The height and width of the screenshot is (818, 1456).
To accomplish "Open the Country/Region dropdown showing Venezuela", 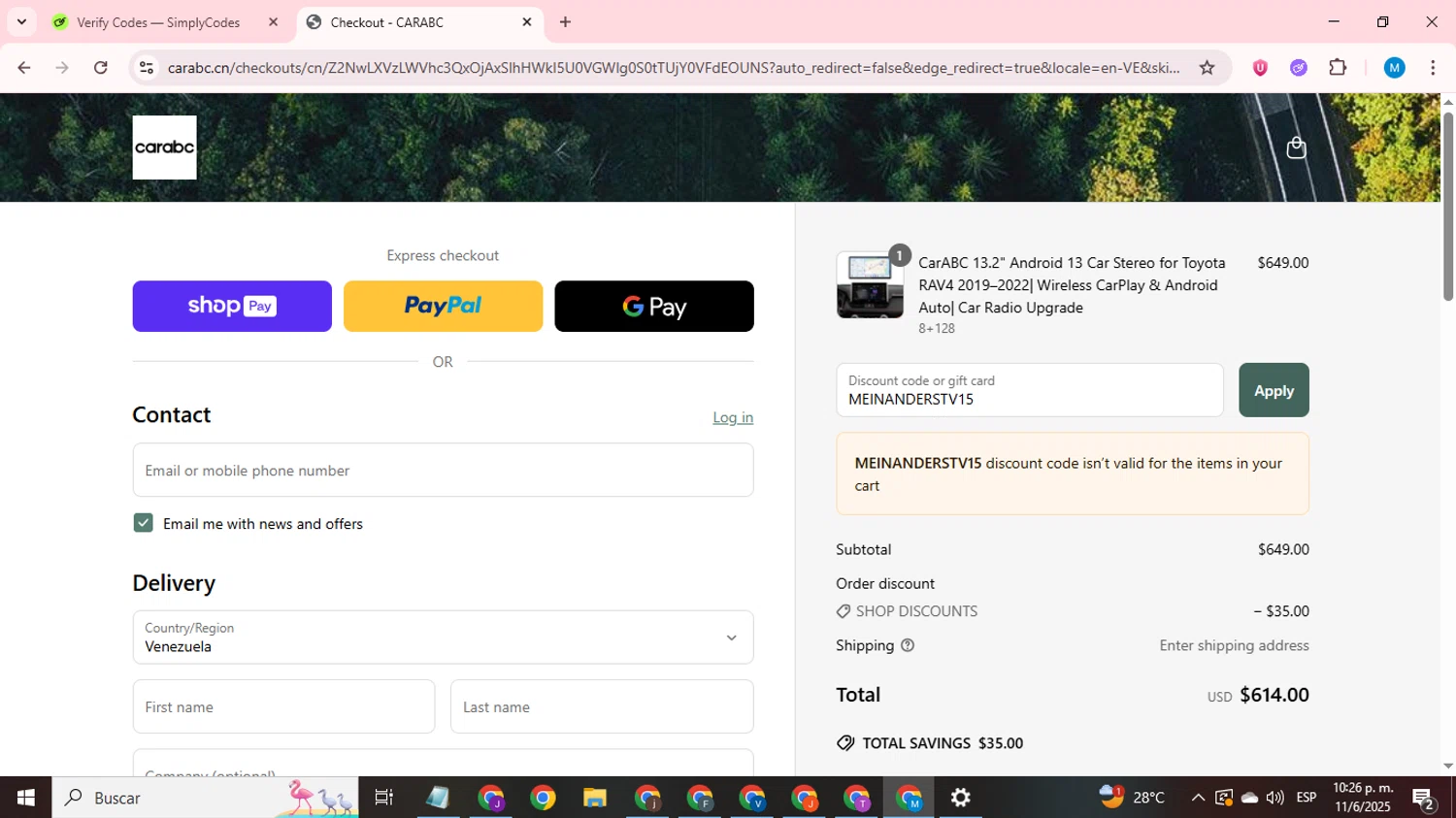I will click(x=443, y=638).
